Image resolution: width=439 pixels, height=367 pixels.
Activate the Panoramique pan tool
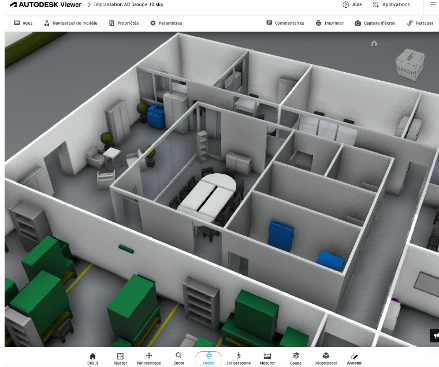coord(149,359)
